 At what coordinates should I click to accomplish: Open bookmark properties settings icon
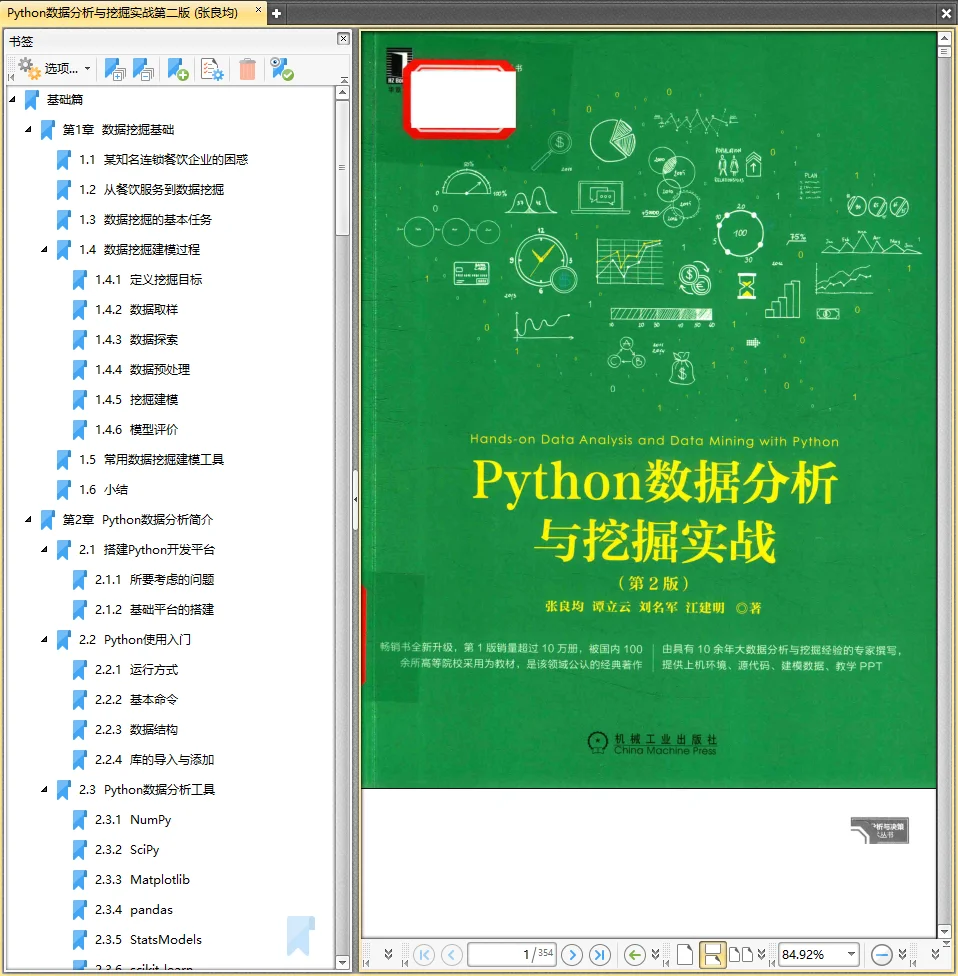[212, 69]
